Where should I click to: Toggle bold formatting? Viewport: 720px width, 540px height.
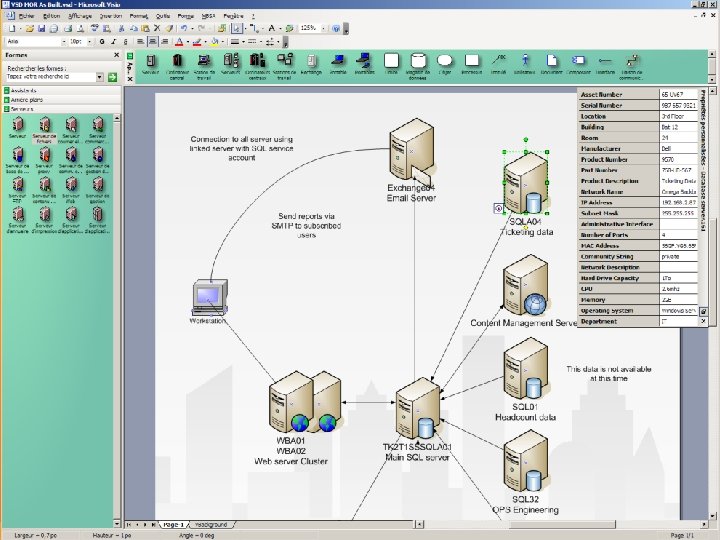click(x=101, y=42)
